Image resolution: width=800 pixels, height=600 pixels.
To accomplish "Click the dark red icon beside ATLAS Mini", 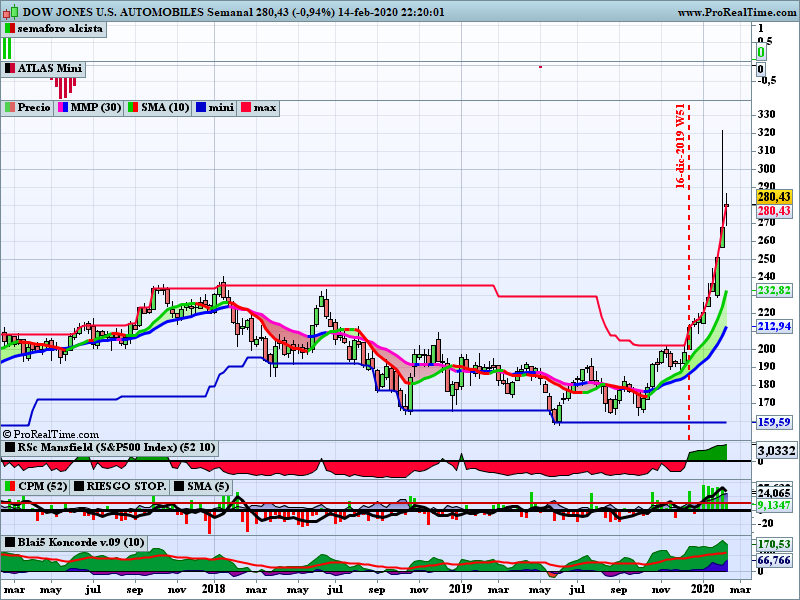I will tap(10, 68).
